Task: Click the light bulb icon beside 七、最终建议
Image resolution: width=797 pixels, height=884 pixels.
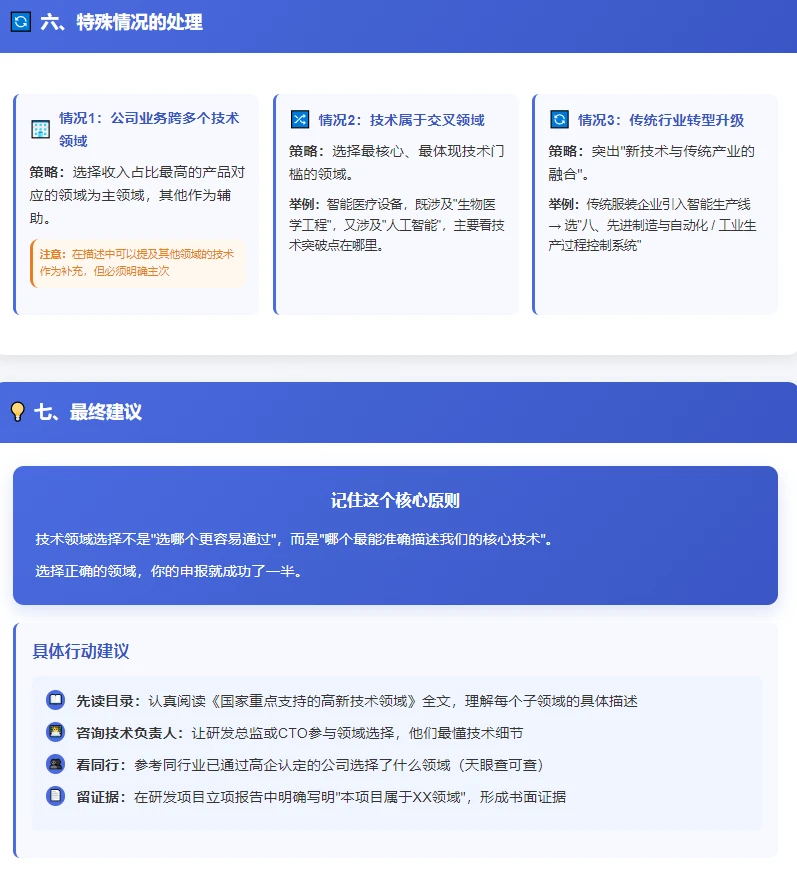Action: coord(18,412)
